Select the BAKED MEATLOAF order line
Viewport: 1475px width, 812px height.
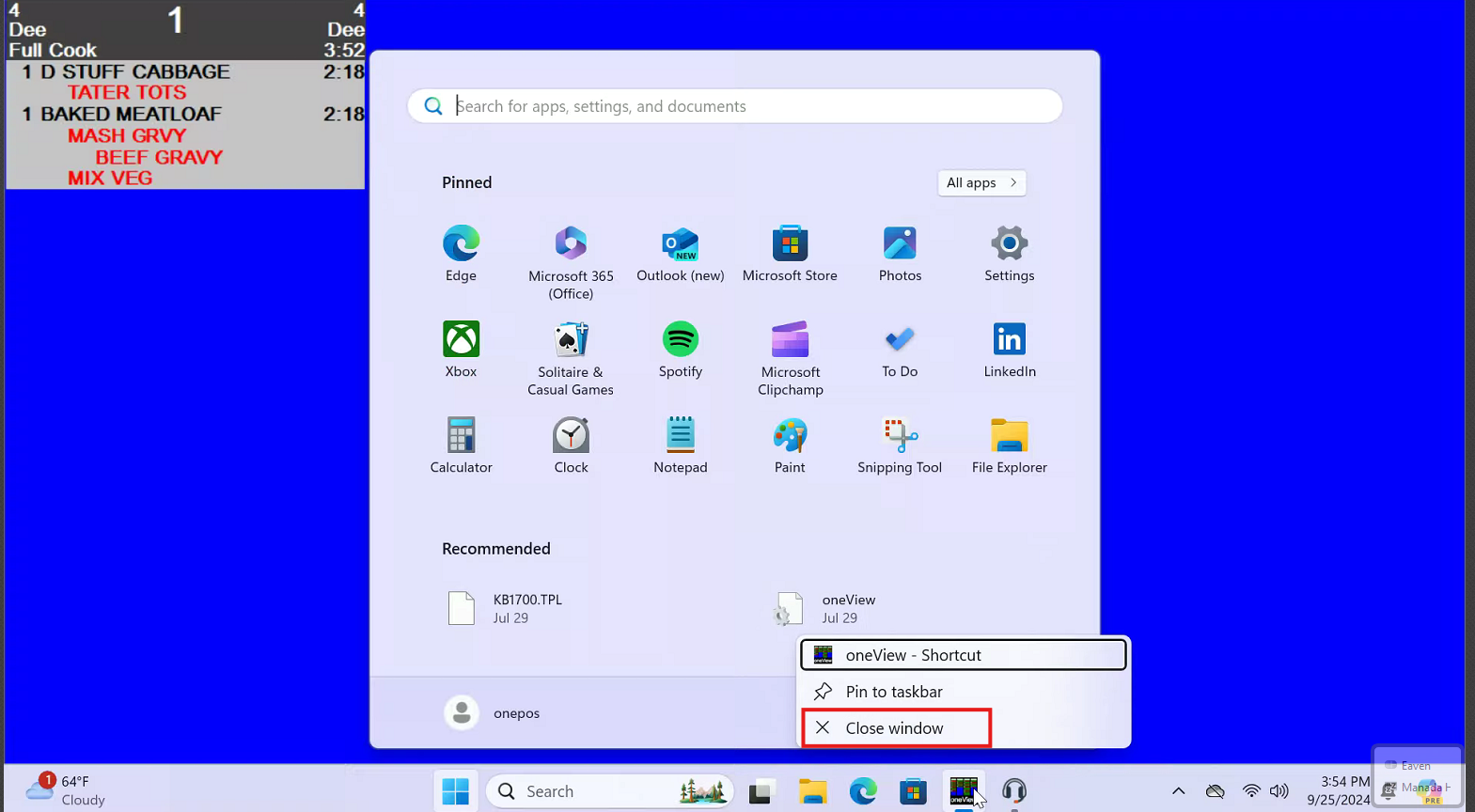tap(186, 114)
